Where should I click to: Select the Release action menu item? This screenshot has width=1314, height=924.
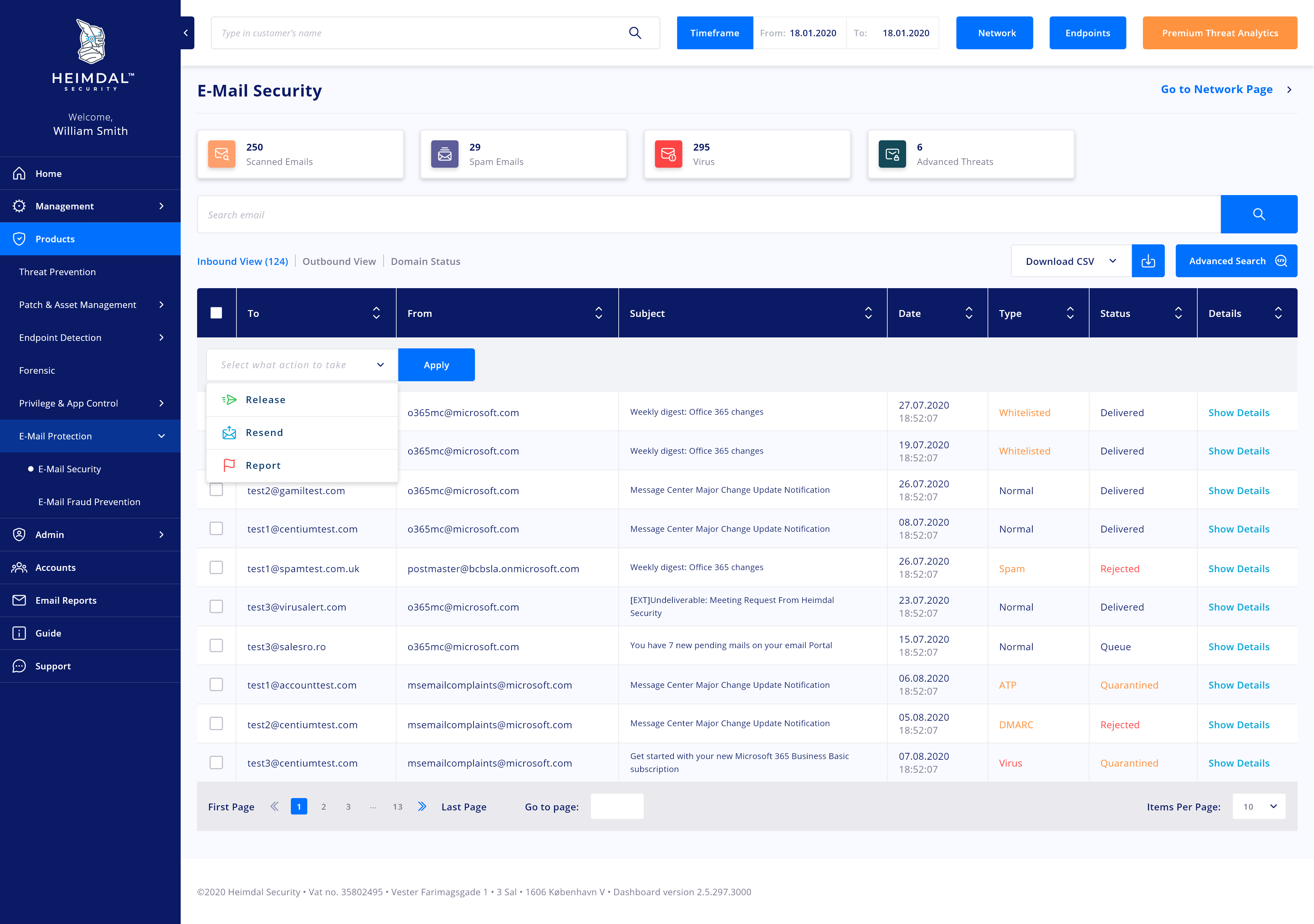[265, 399]
